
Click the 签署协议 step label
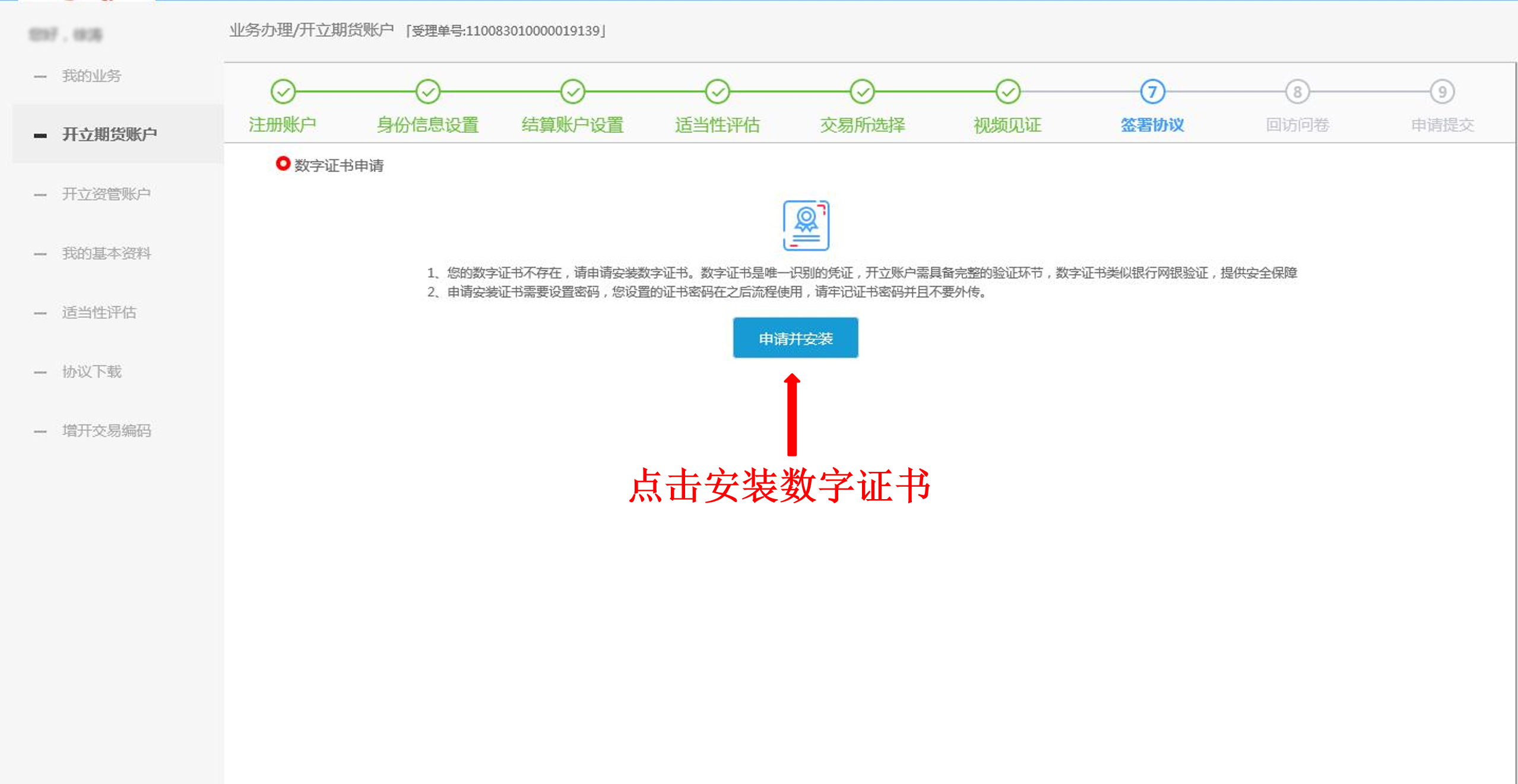[1152, 125]
